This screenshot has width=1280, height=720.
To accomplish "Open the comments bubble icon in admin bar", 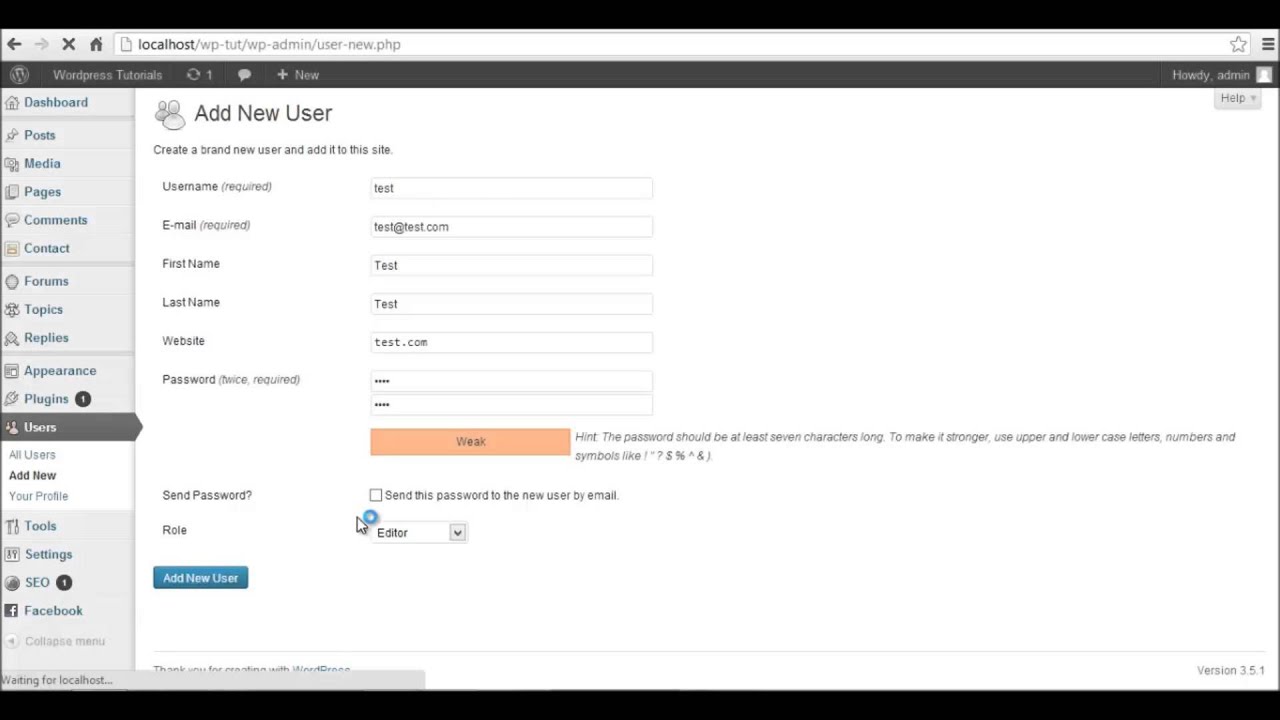I will 244,74.
